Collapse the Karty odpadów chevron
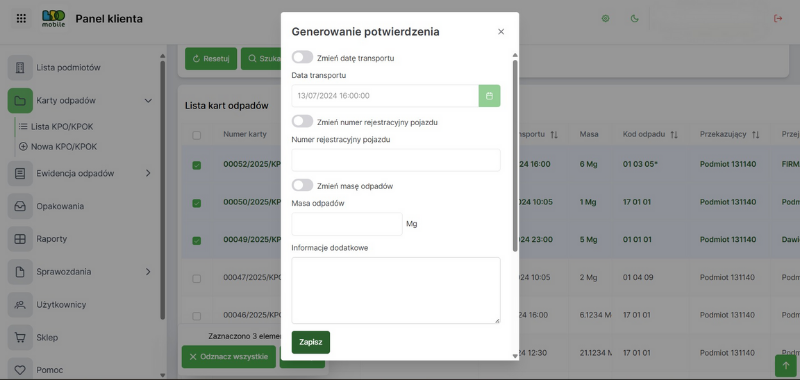800x380 pixels. [148, 100]
